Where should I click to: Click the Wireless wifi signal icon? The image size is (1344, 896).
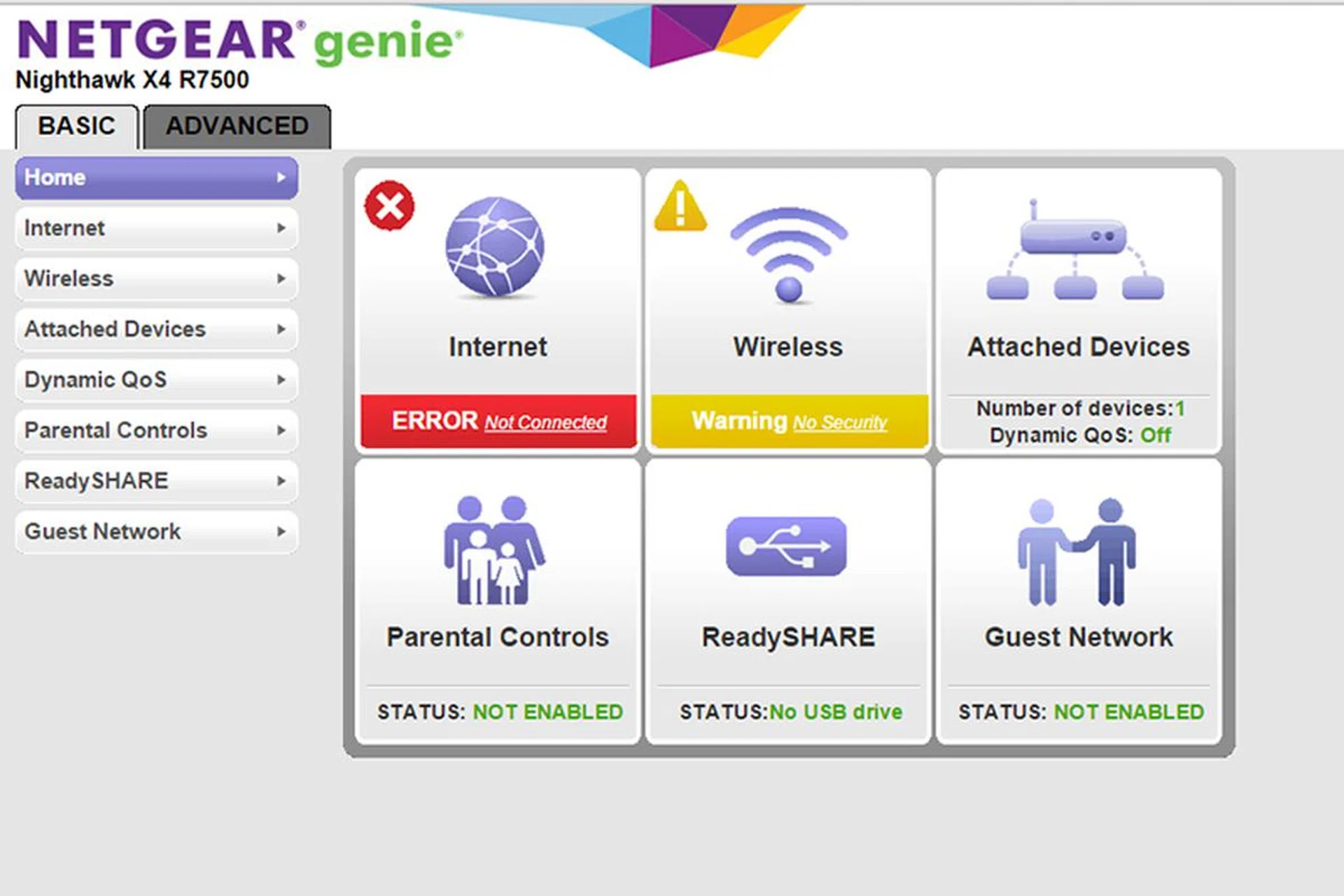789,253
